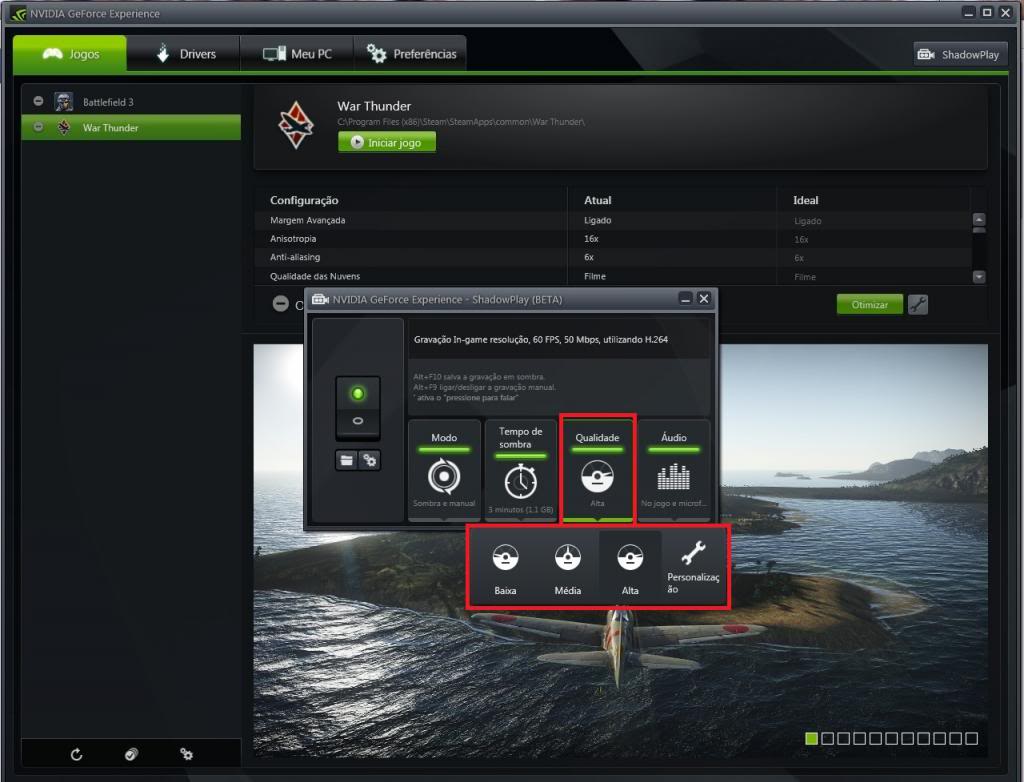The image size is (1024, 782).
Task: Open the Qualidade option in ShadowPlay
Action: click(x=597, y=470)
